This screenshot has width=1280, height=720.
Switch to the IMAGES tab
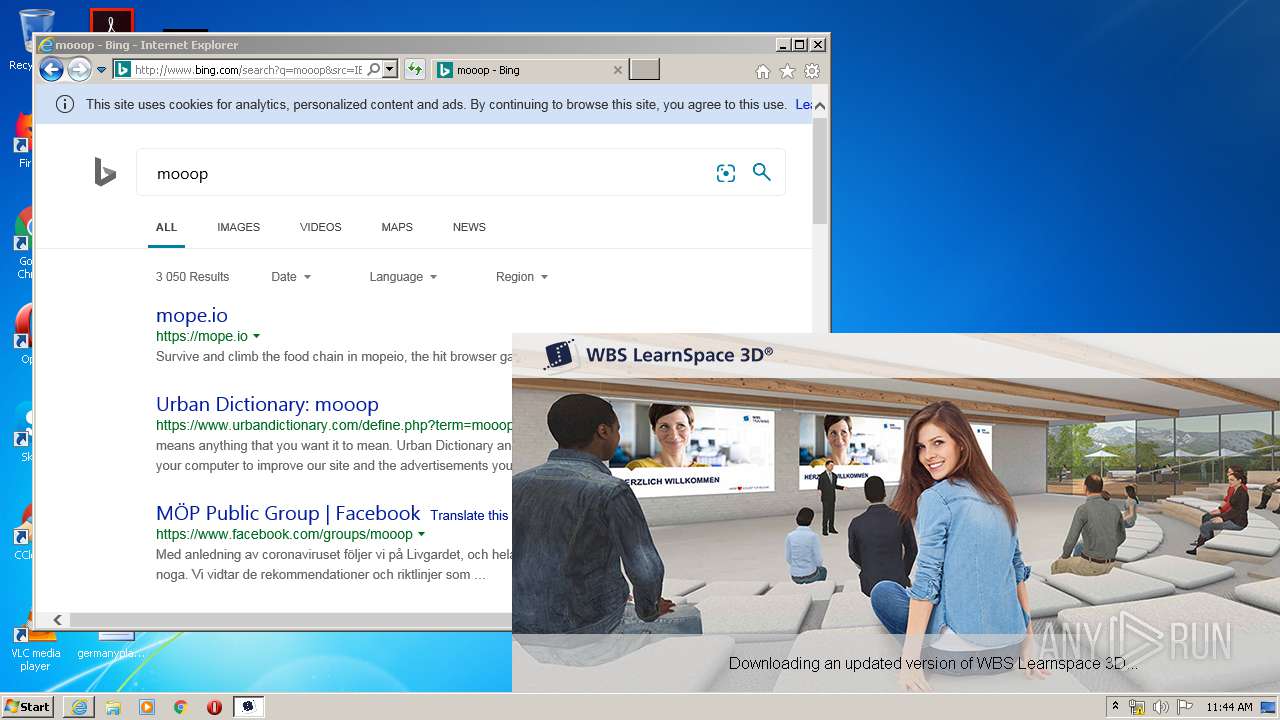(x=238, y=227)
